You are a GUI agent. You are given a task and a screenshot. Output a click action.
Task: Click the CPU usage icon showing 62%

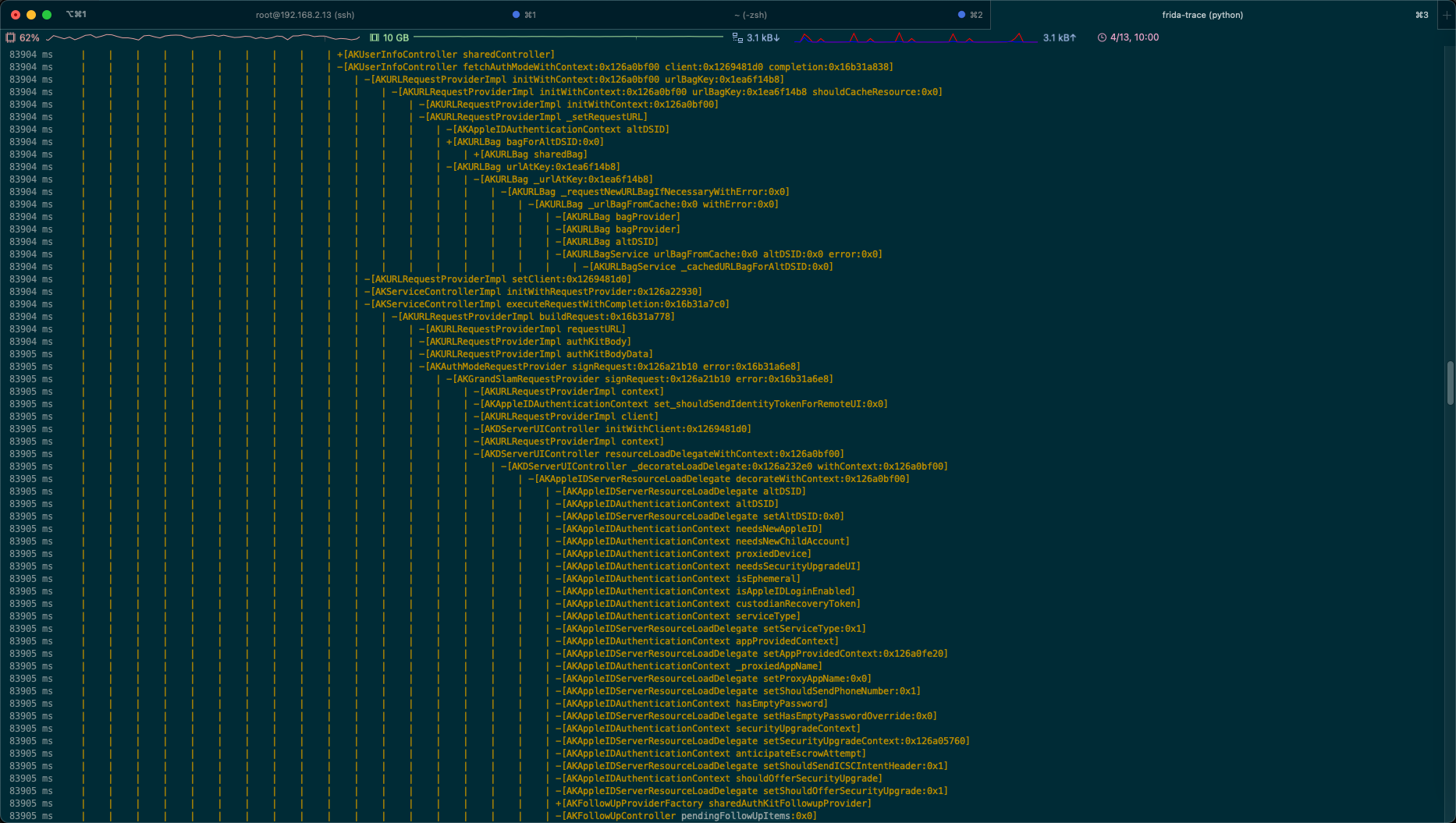(x=10, y=37)
